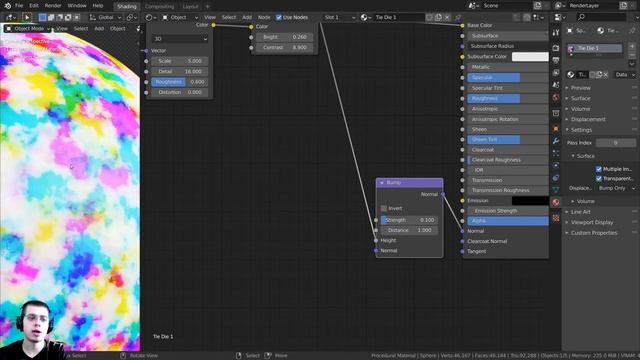Expand the Displacement panel
Viewport: 640px width, 360px height.
(x=588, y=119)
